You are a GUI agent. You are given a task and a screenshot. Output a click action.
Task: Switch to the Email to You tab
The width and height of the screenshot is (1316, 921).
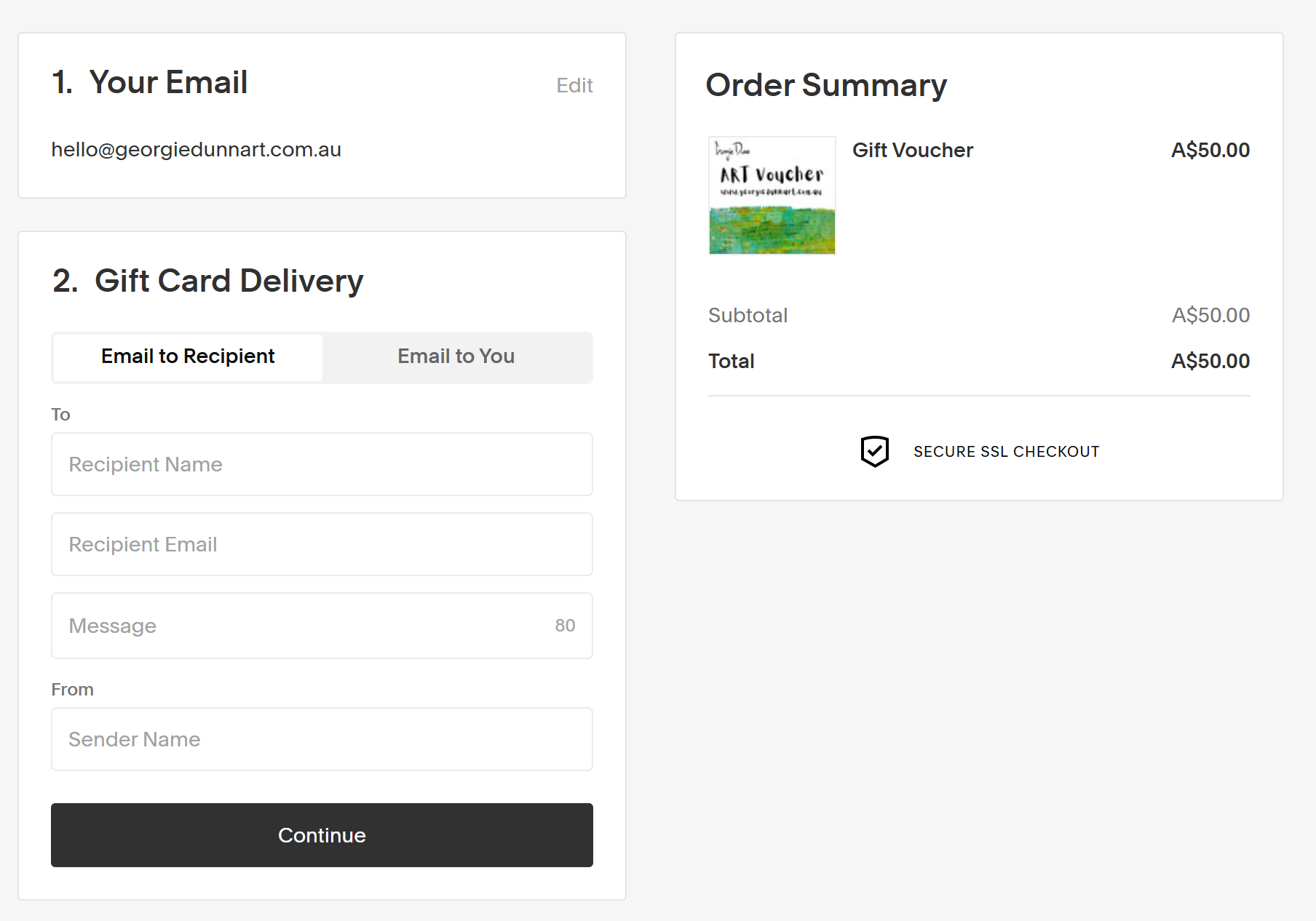(x=456, y=356)
